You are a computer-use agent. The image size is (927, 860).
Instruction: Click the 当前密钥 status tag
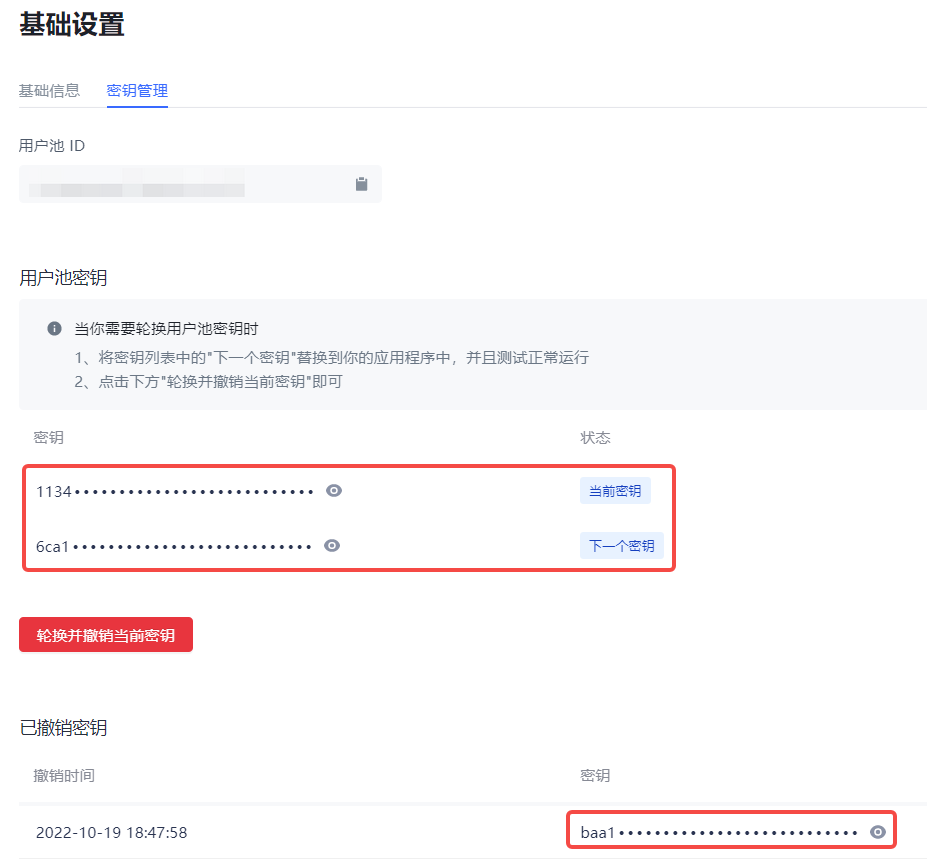tap(615, 491)
